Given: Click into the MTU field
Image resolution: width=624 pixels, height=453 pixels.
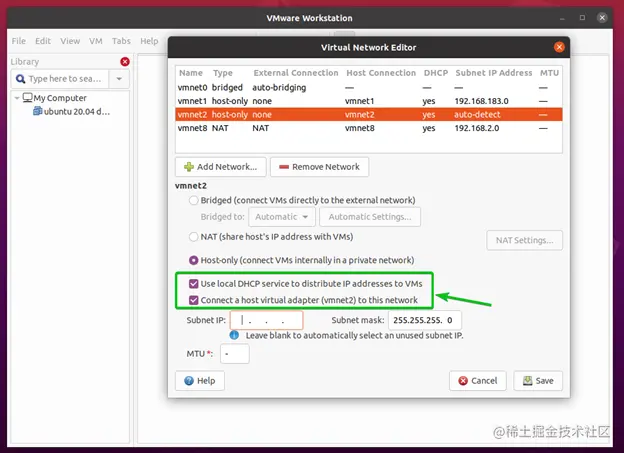Looking at the screenshot, I should (x=235, y=354).
